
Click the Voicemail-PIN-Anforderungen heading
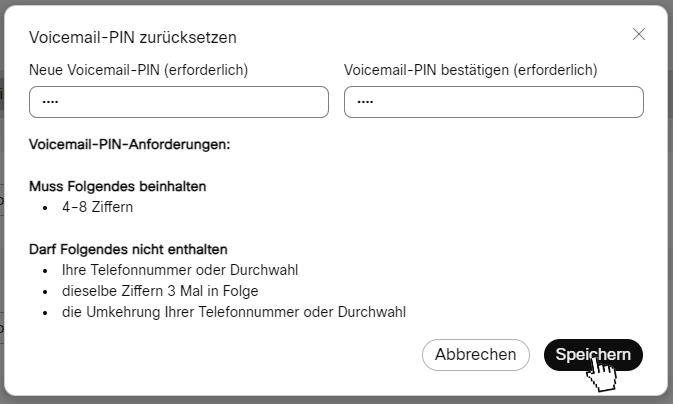130,144
